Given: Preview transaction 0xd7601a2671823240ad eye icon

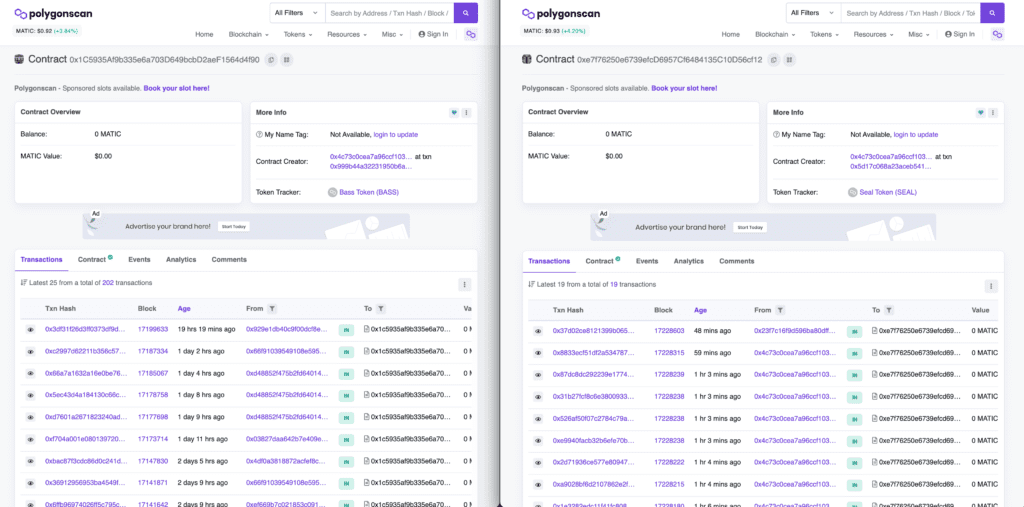Looking at the screenshot, I should point(30,417).
